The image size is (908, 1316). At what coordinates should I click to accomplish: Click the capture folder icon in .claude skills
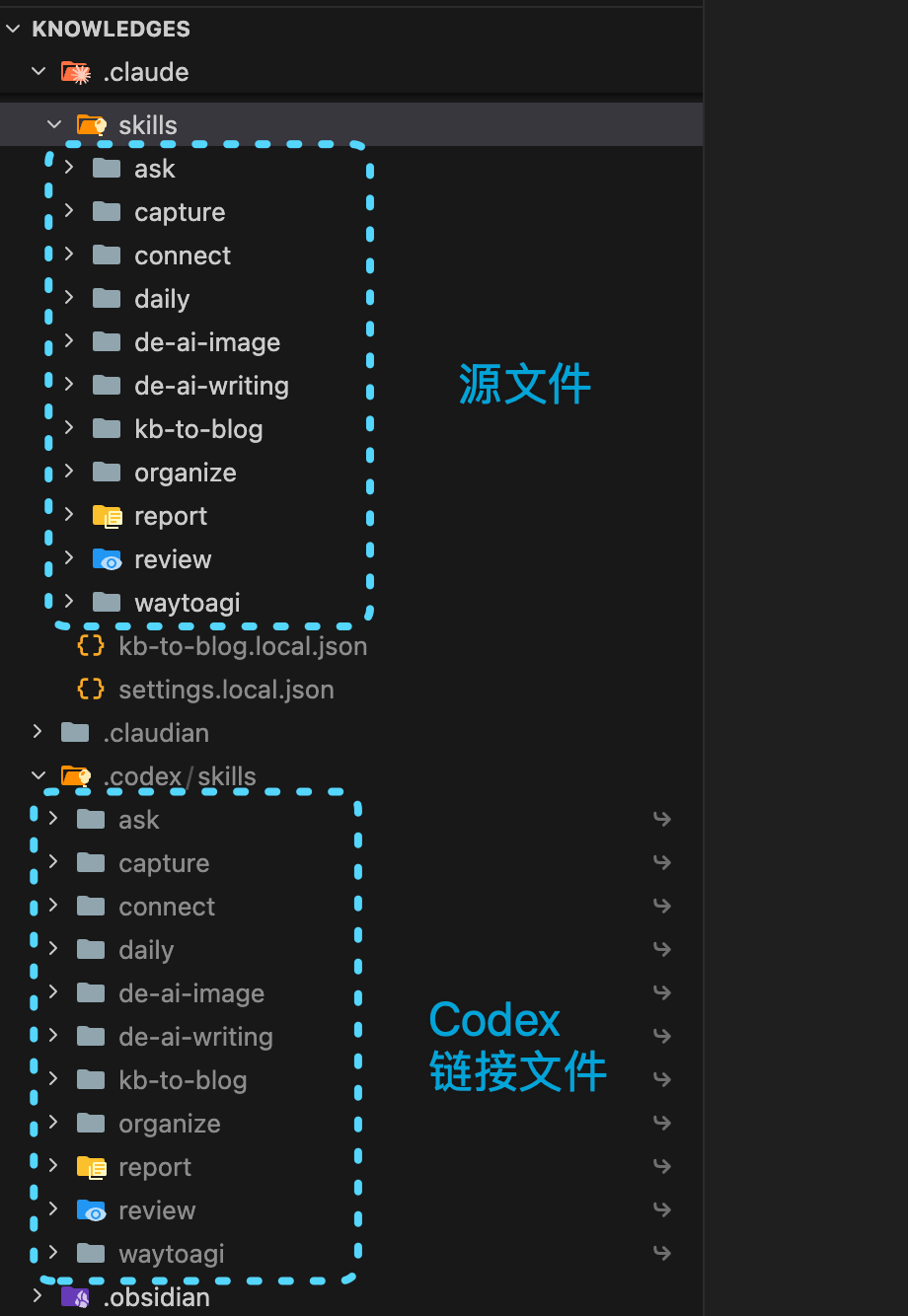click(x=107, y=212)
